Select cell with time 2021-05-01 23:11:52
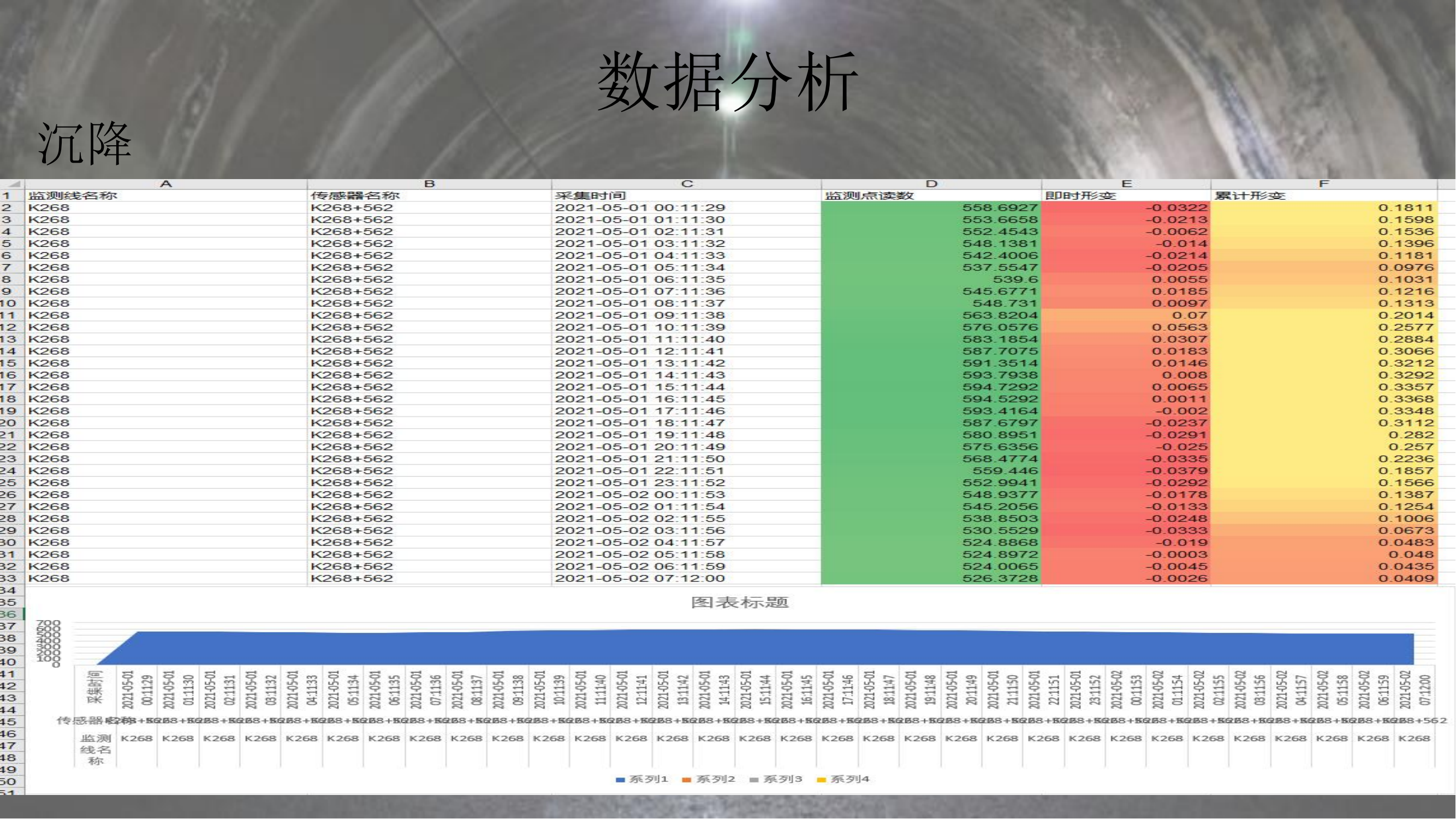The width and height of the screenshot is (1456, 819). click(686, 483)
